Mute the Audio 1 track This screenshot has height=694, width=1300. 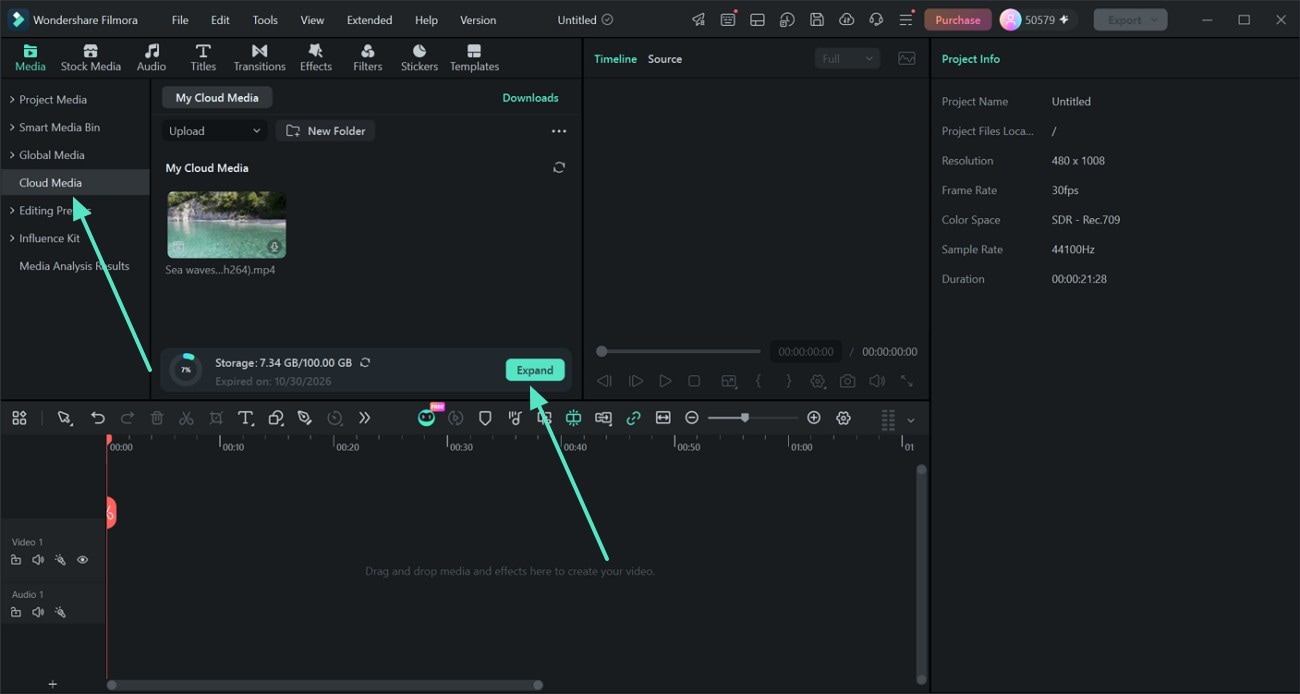click(x=38, y=612)
